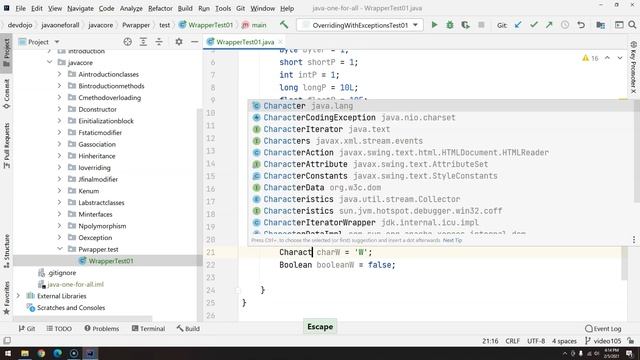Open run configuration dropdown

point(415,25)
